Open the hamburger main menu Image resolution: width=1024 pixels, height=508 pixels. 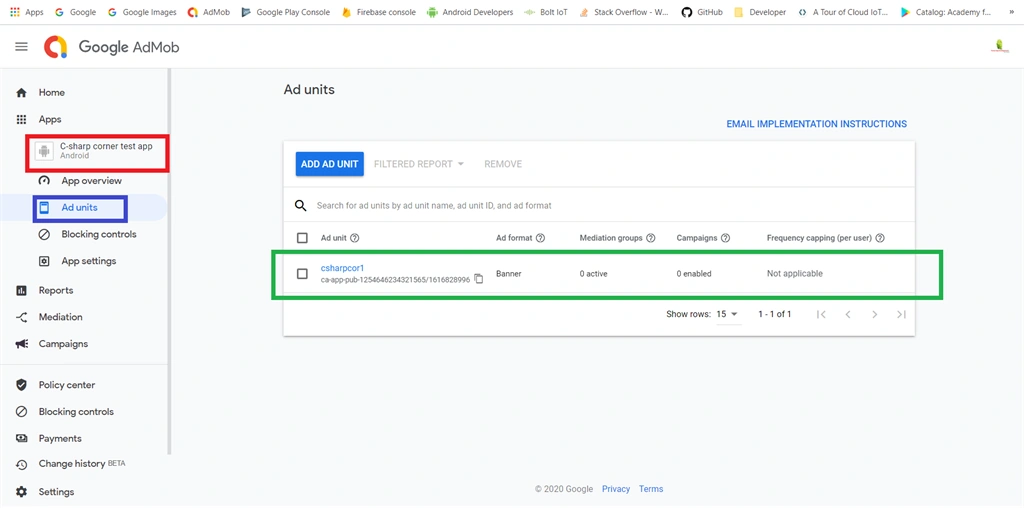pos(22,46)
